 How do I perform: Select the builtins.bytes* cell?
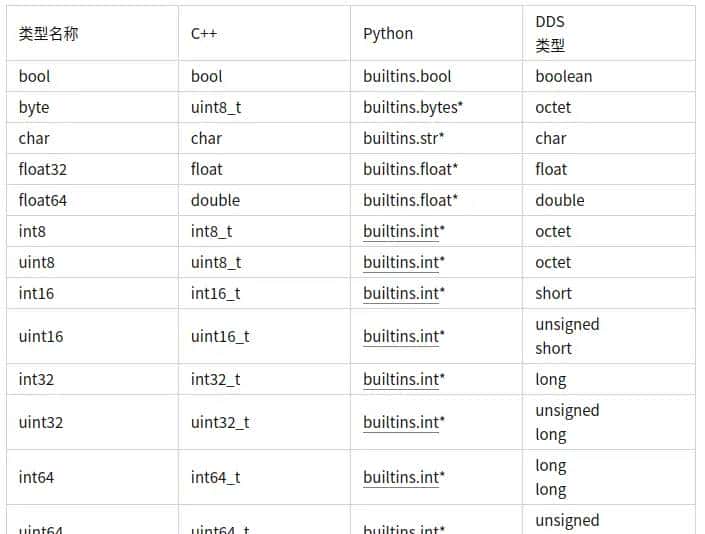(x=413, y=108)
